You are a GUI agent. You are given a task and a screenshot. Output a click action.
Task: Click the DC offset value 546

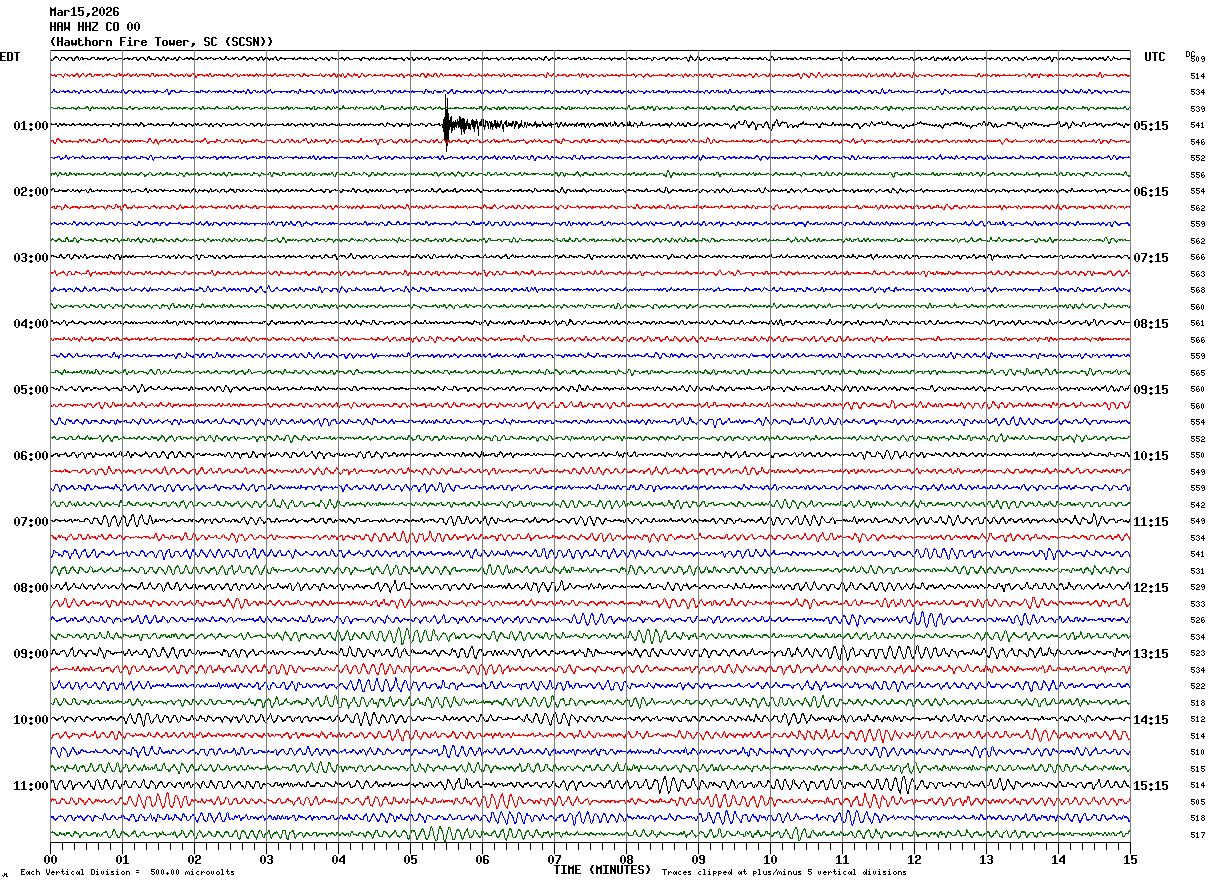point(1197,142)
